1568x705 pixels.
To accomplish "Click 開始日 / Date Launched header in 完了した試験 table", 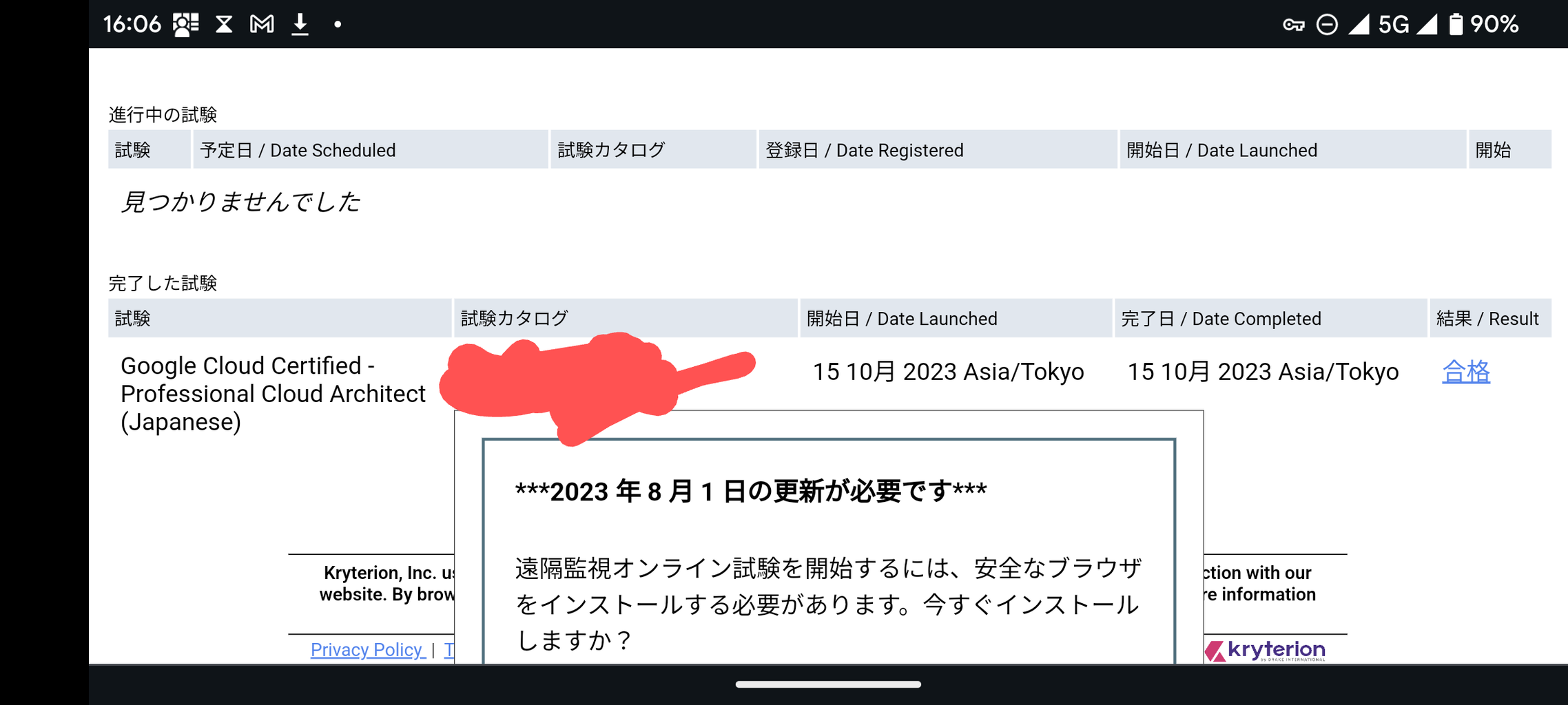I will pos(956,318).
